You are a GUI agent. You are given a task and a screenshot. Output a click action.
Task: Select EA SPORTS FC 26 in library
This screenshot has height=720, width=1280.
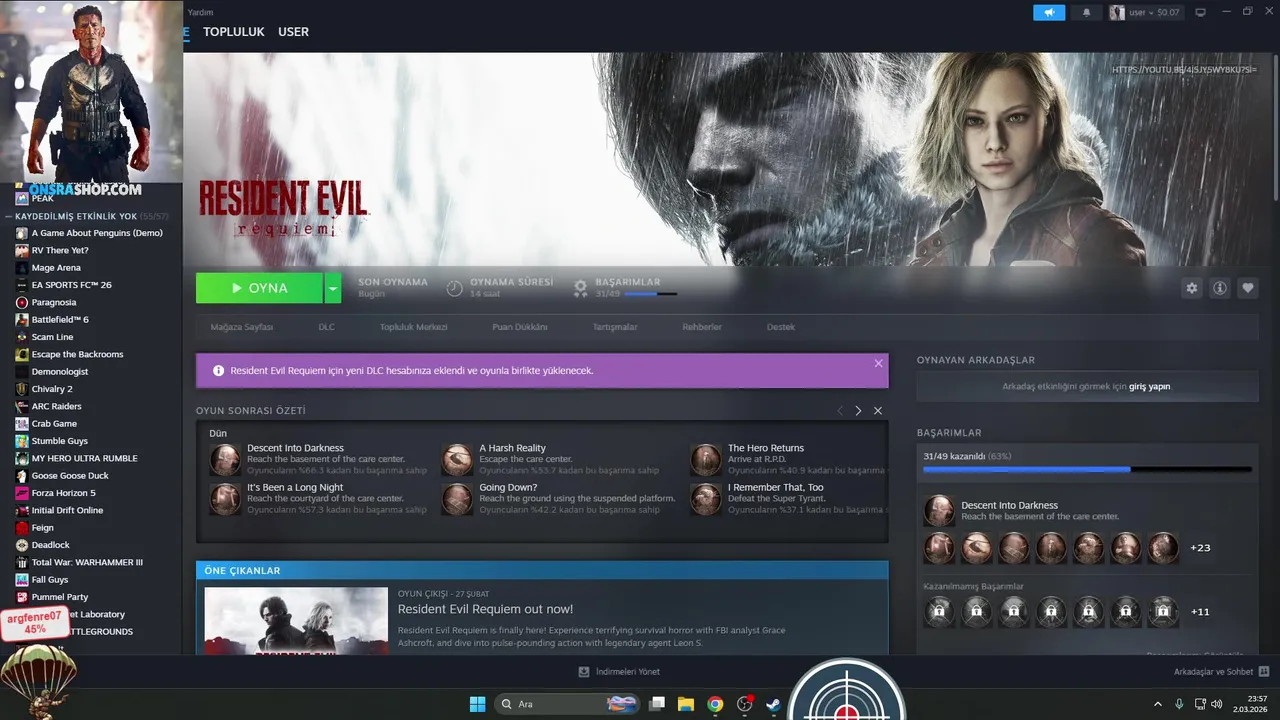click(x=71, y=285)
